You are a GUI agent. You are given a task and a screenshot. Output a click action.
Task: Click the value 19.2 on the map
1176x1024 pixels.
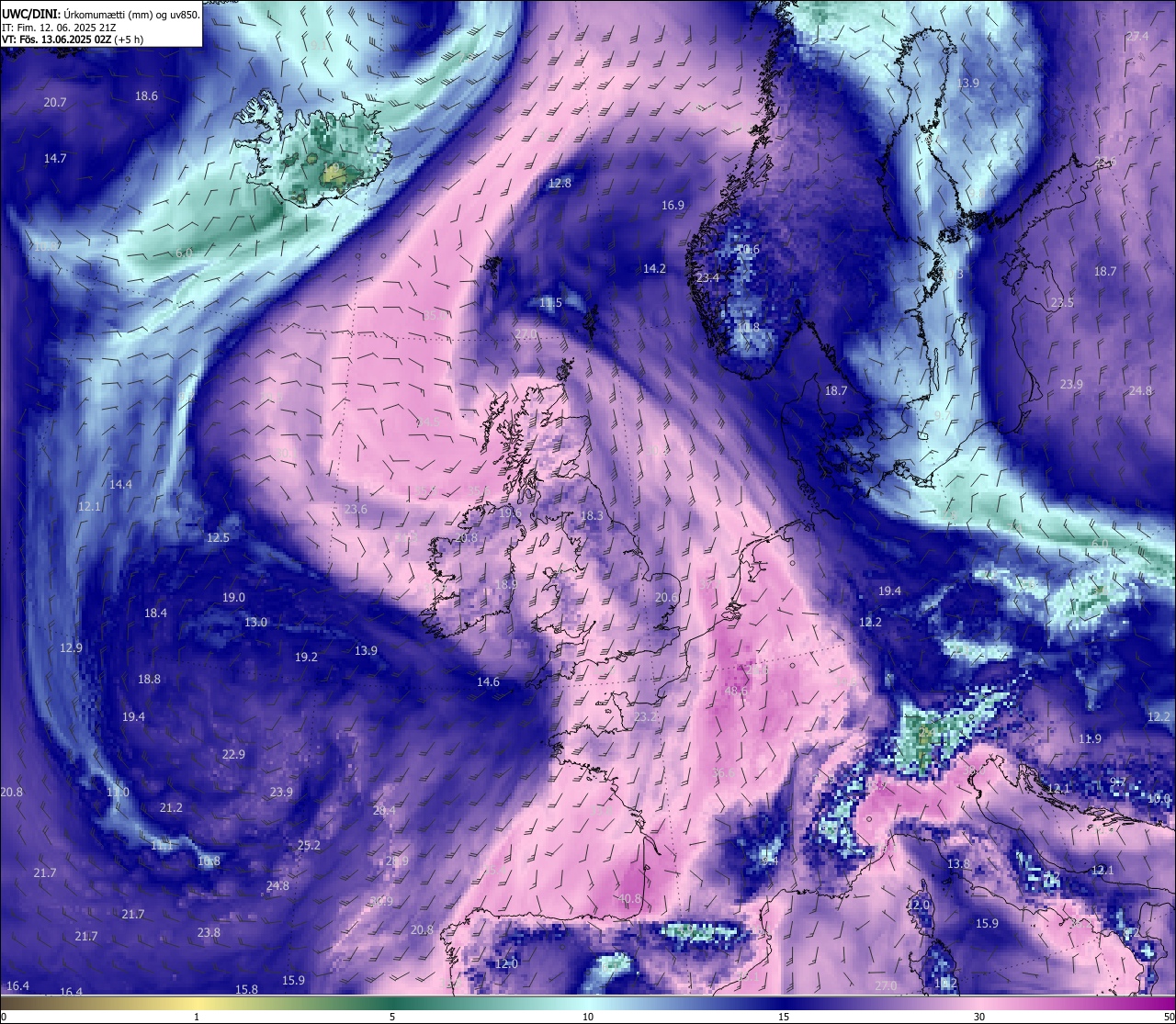click(x=306, y=657)
